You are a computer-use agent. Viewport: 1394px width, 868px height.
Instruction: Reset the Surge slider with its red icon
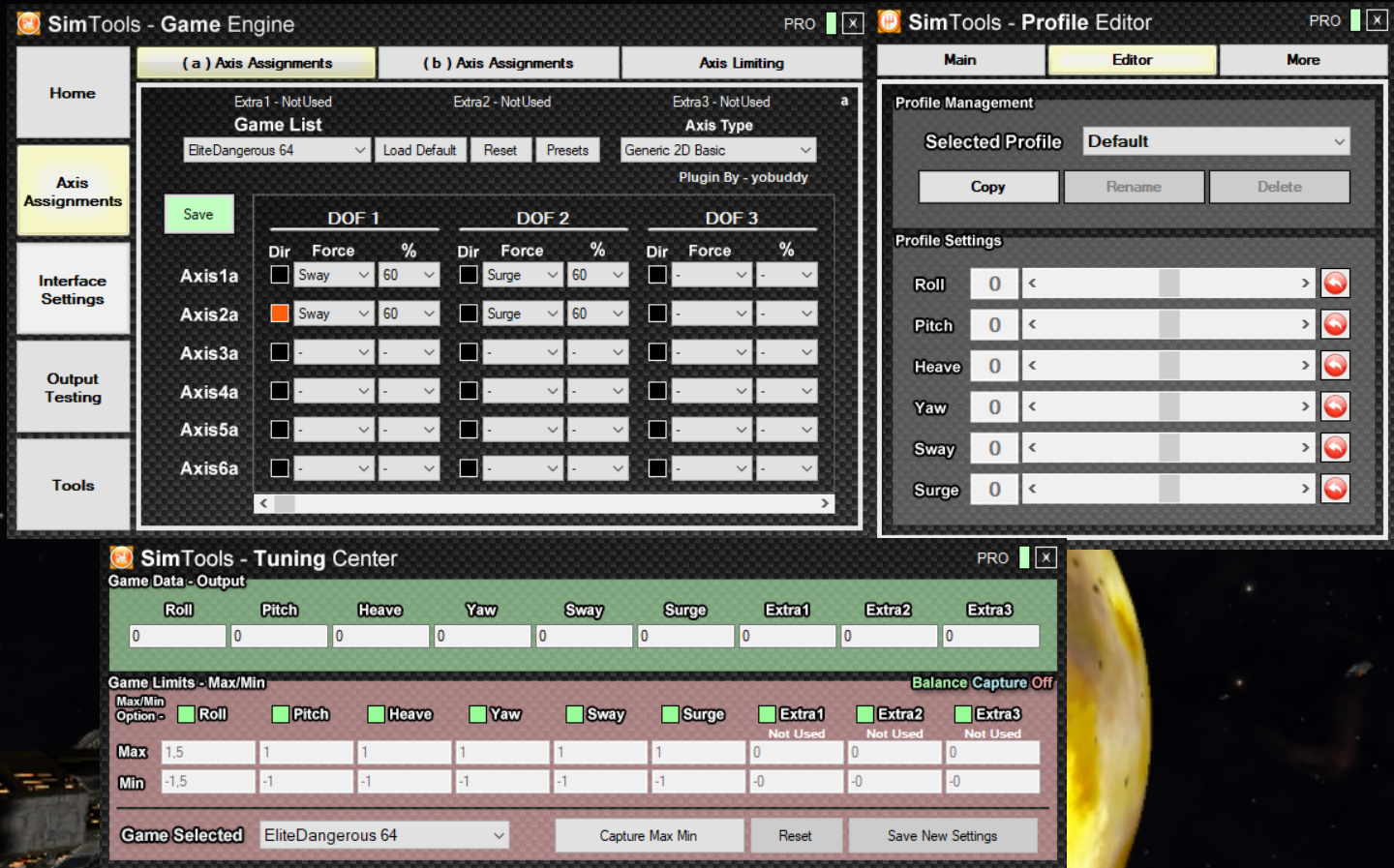(x=1335, y=489)
